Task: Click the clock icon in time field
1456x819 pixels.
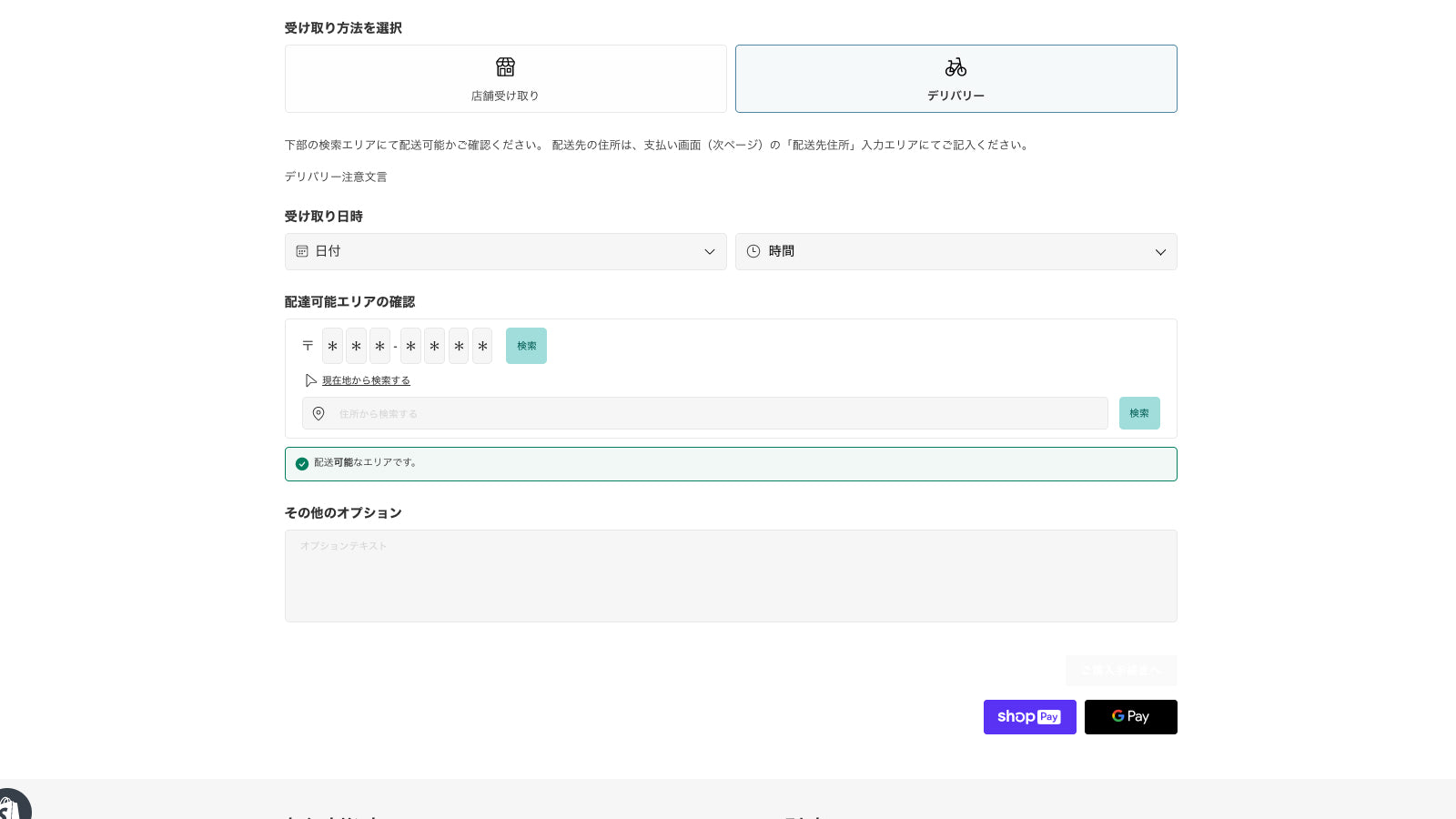Action: (753, 251)
